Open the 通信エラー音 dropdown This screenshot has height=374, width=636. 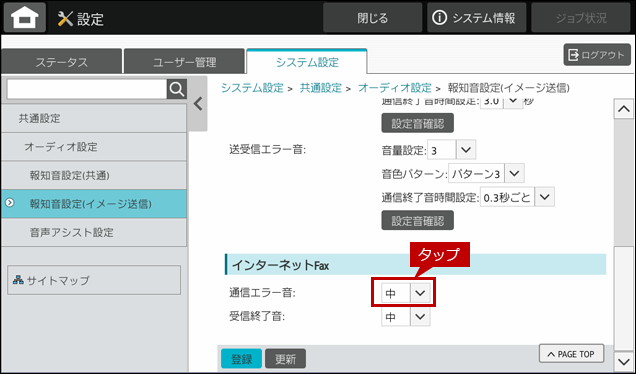tap(406, 293)
